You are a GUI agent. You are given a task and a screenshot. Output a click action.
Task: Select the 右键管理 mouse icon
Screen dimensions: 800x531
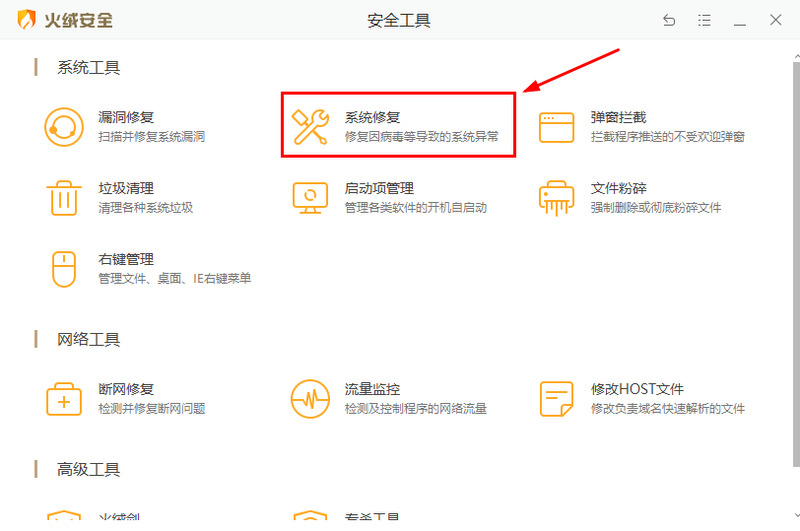point(64,268)
